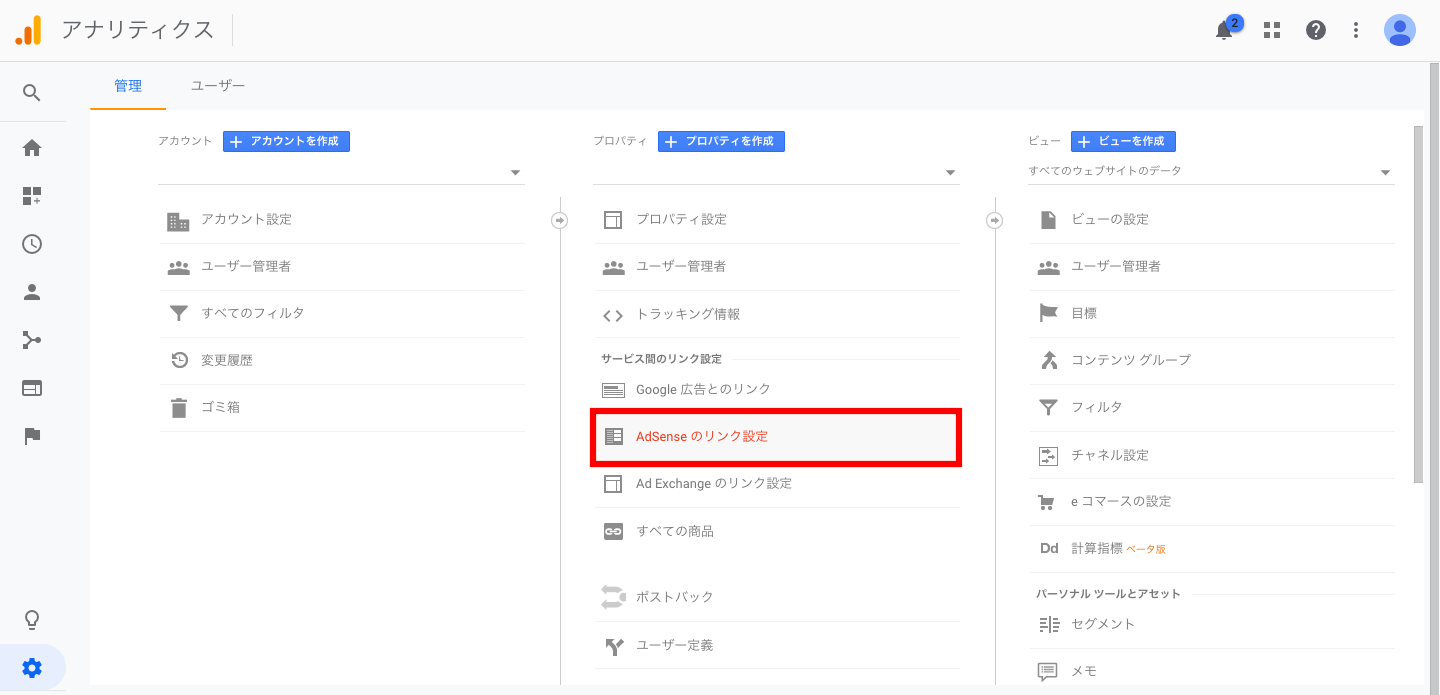The height and width of the screenshot is (695, 1440).
Task: Click the アカウントを作成 button
Action: pos(286,142)
